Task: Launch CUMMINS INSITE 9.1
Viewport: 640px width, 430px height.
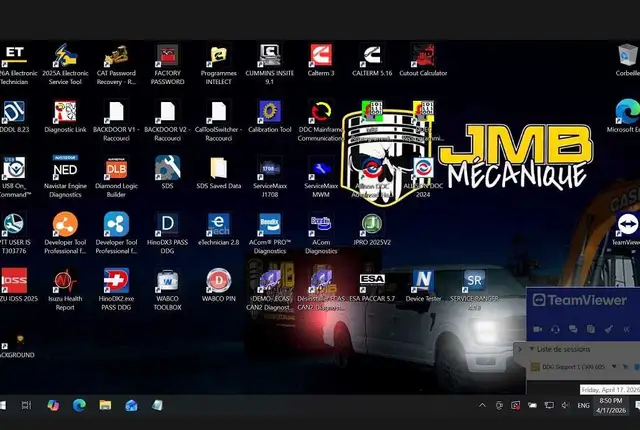Action: (270, 64)
